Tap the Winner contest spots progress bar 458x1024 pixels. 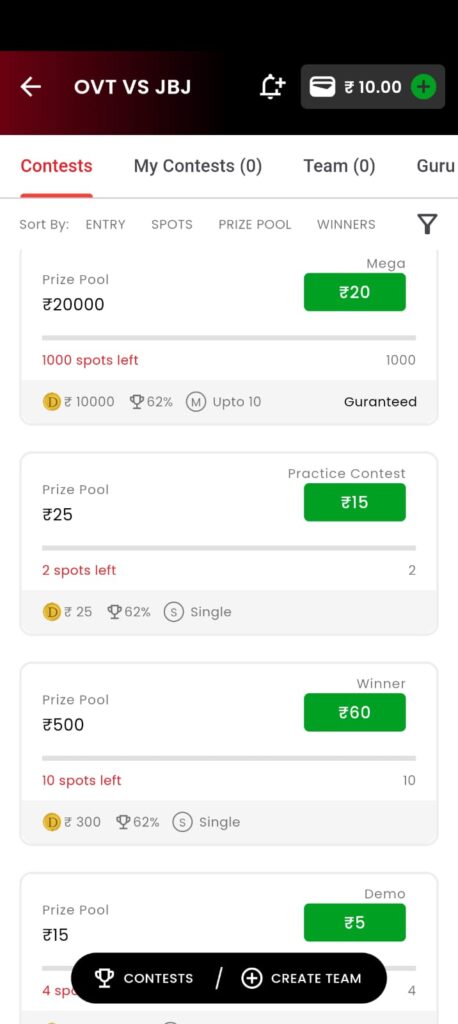[229, 758]
